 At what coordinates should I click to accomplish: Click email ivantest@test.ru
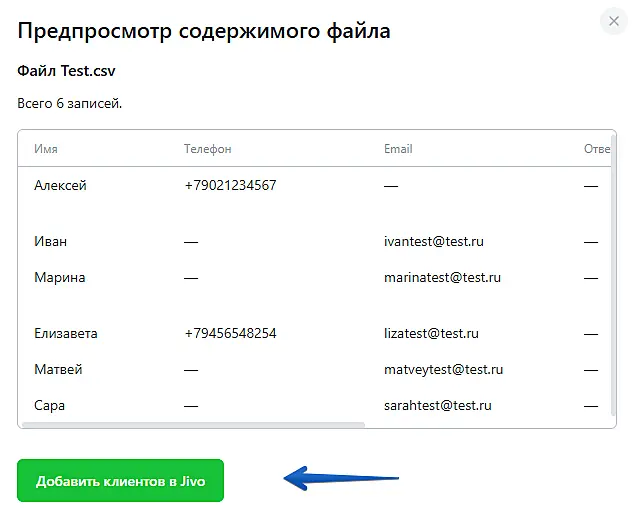point(435,241)
